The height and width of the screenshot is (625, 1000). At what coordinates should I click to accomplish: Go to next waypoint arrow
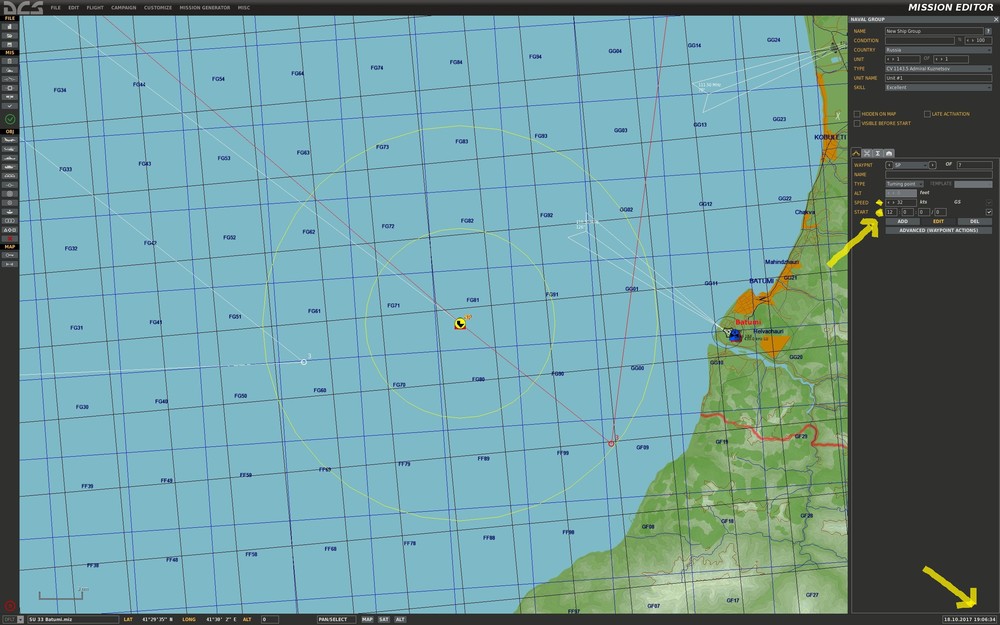click(932, 165)
